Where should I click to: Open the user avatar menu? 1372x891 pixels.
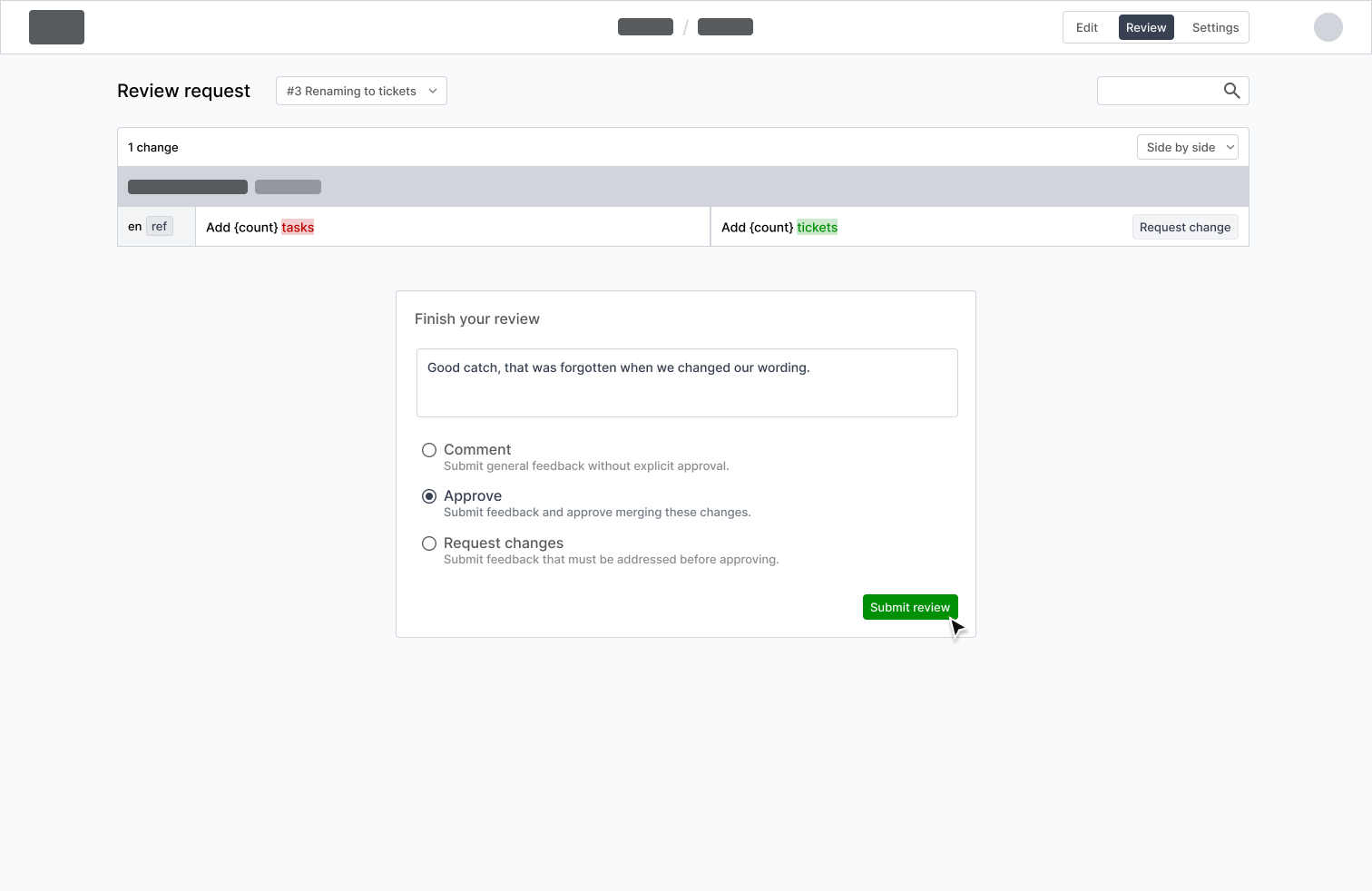pyautogui.click(x=1328, y=27)
